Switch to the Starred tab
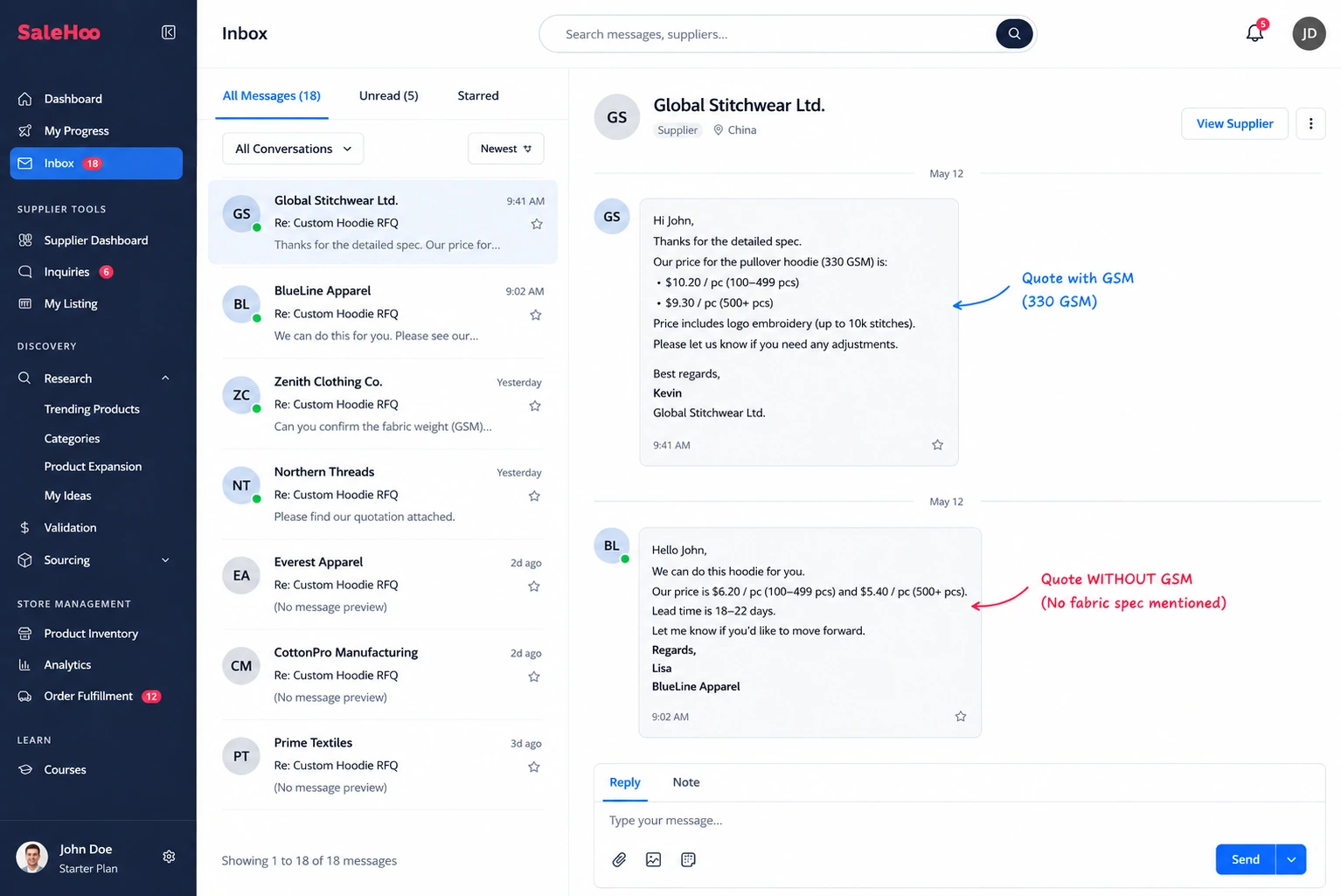This screenshot has width=1341, height=896. pyautogui.click(x=478, y=96)
